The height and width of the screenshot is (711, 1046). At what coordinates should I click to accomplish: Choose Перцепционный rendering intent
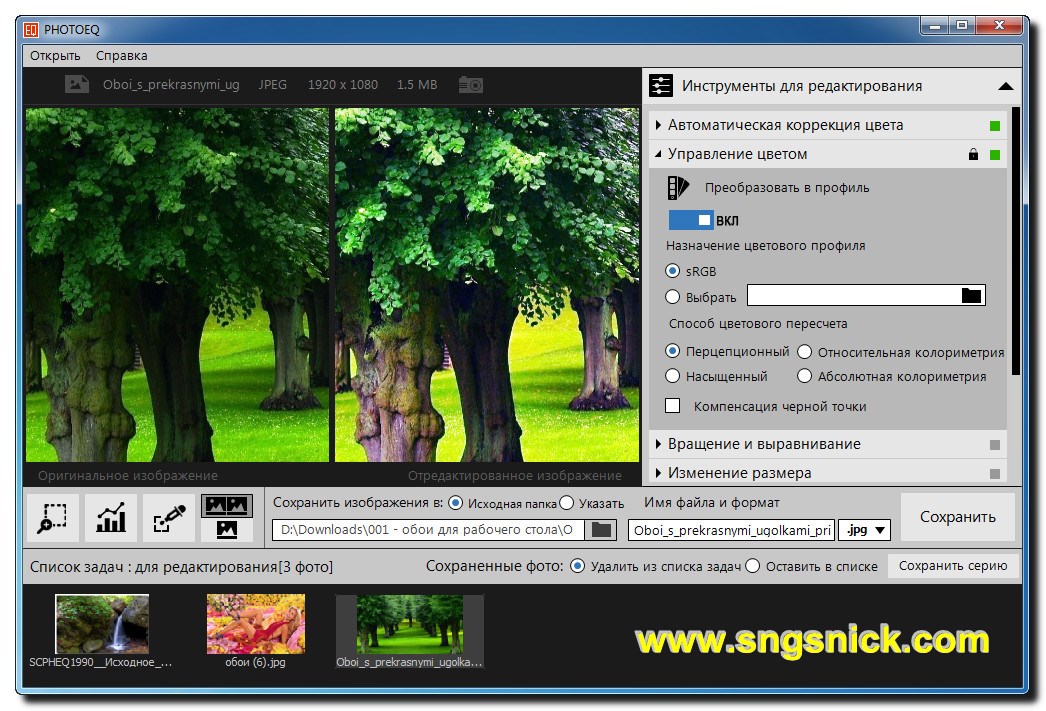click(672, 351)
